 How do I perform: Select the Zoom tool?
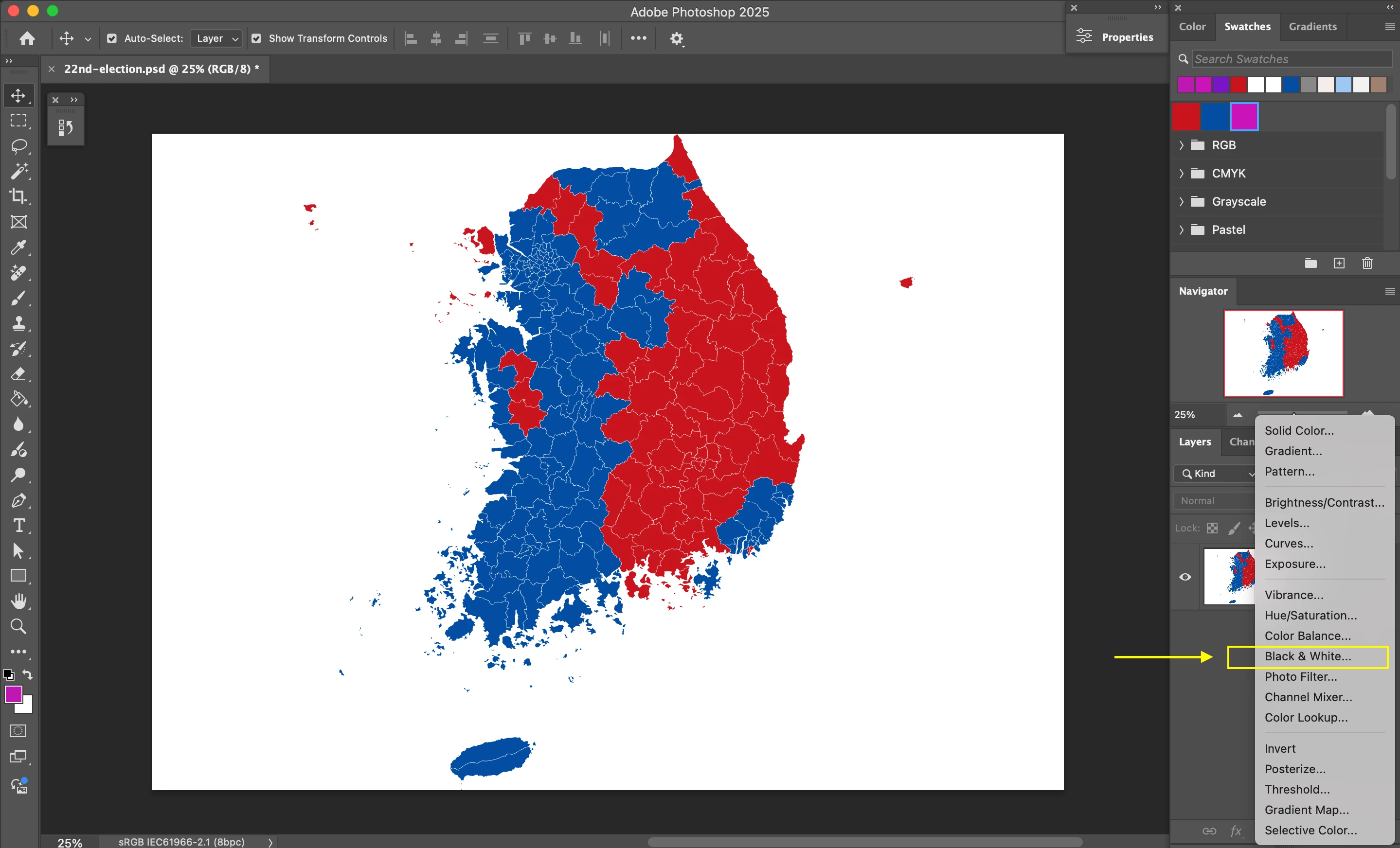click(19, 626)
